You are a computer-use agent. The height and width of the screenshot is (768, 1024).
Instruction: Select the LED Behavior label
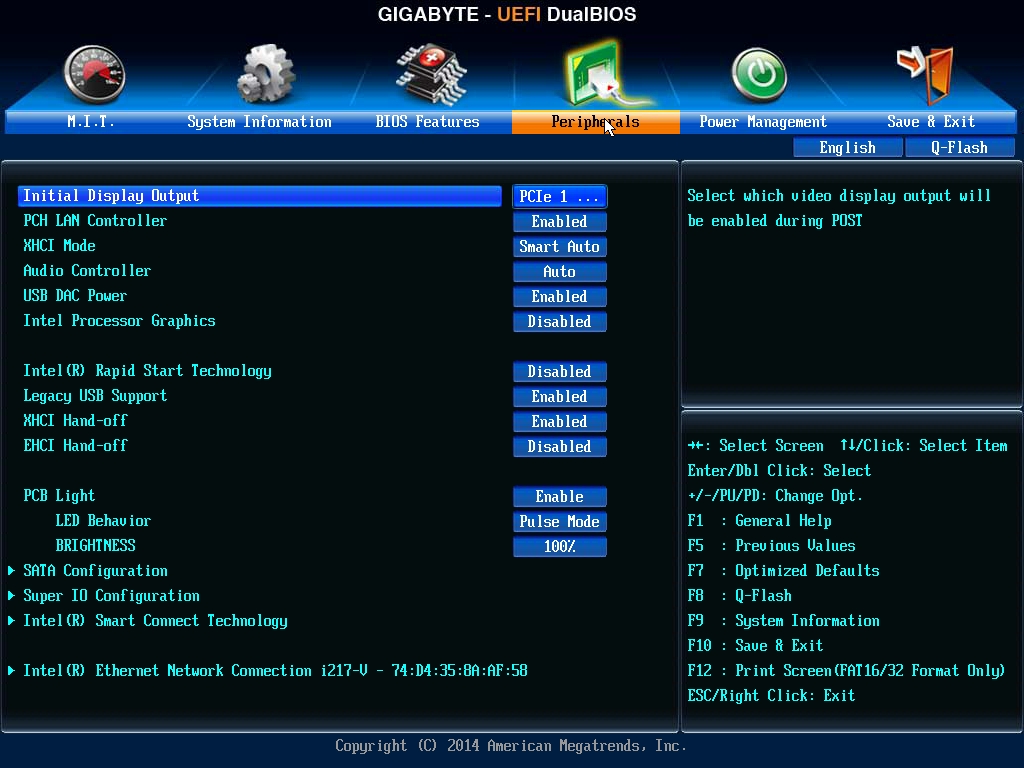pos(103,520)
